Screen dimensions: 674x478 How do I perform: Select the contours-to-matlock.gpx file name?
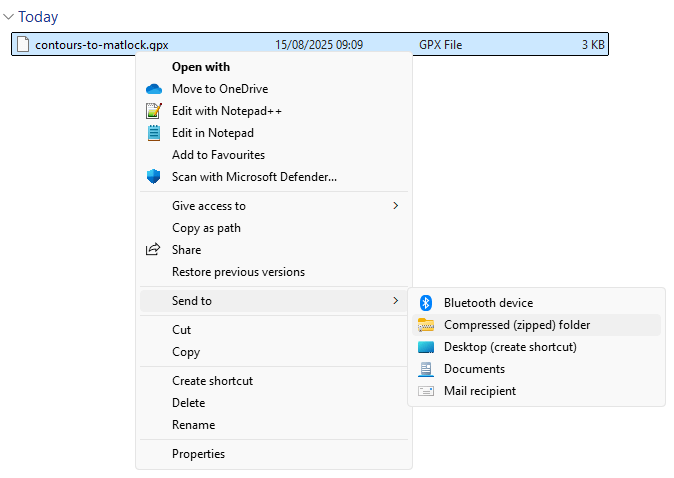(x=102, y=45)
